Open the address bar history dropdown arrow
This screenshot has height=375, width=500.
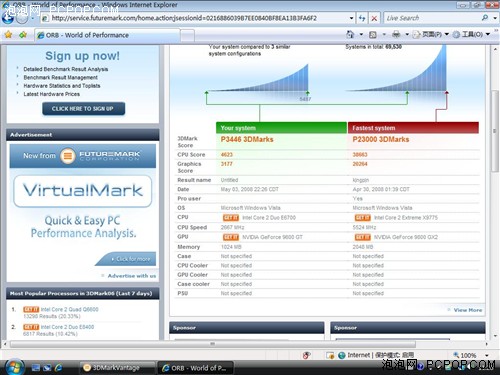(351, 18)
